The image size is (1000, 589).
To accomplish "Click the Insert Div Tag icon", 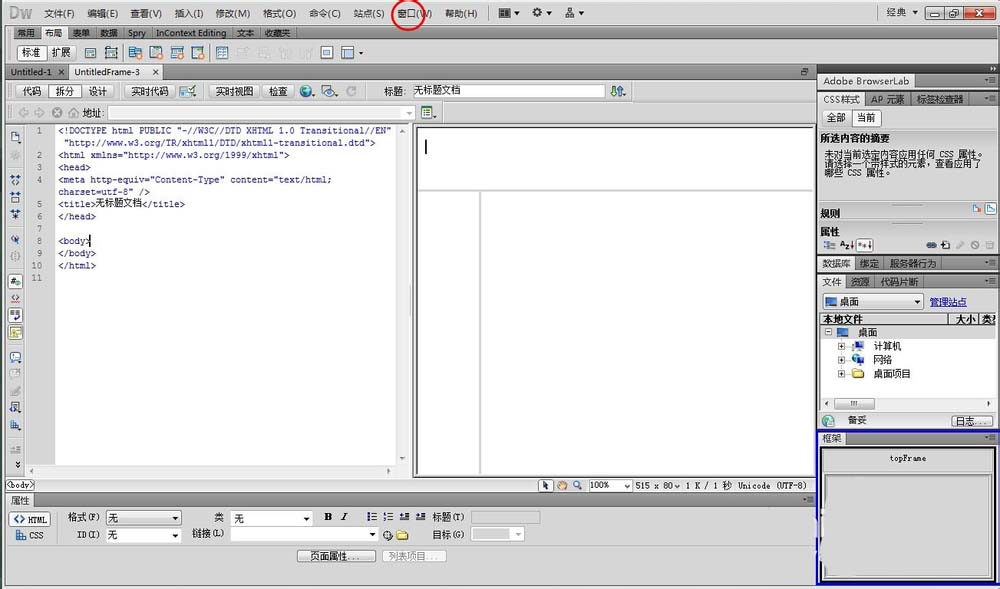I will [91, 53].
